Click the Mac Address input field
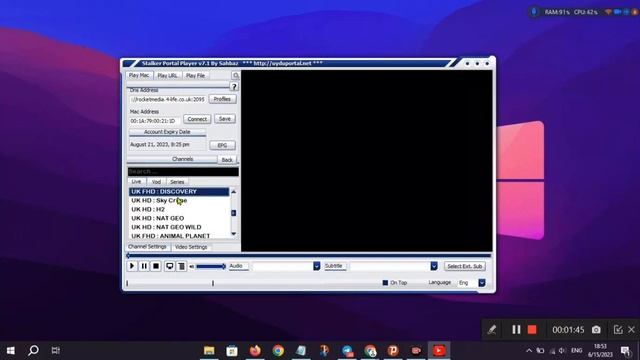 [x=155, y=121]
